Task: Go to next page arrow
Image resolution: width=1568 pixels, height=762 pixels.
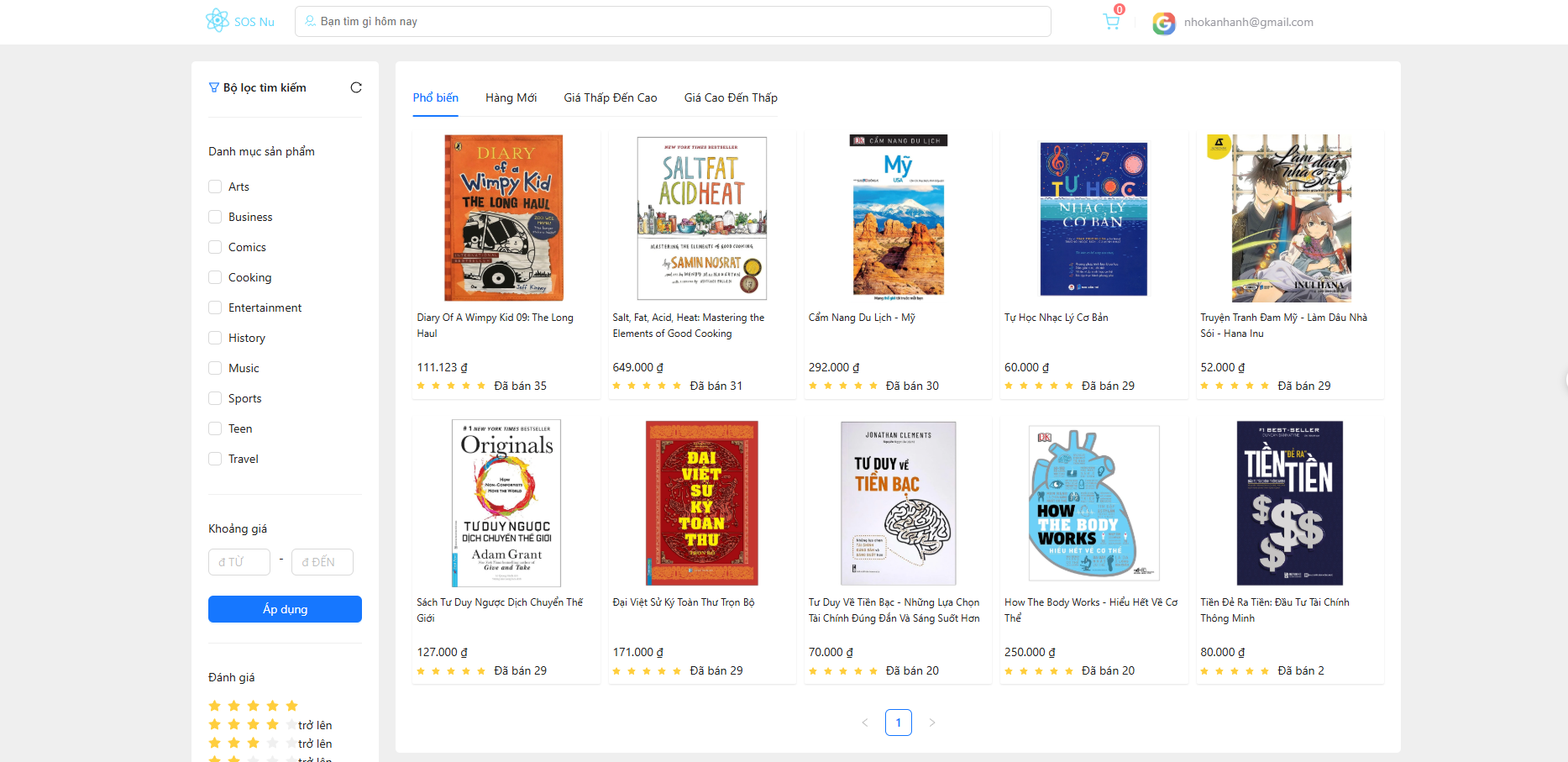Action: click(x=931, y=723)
